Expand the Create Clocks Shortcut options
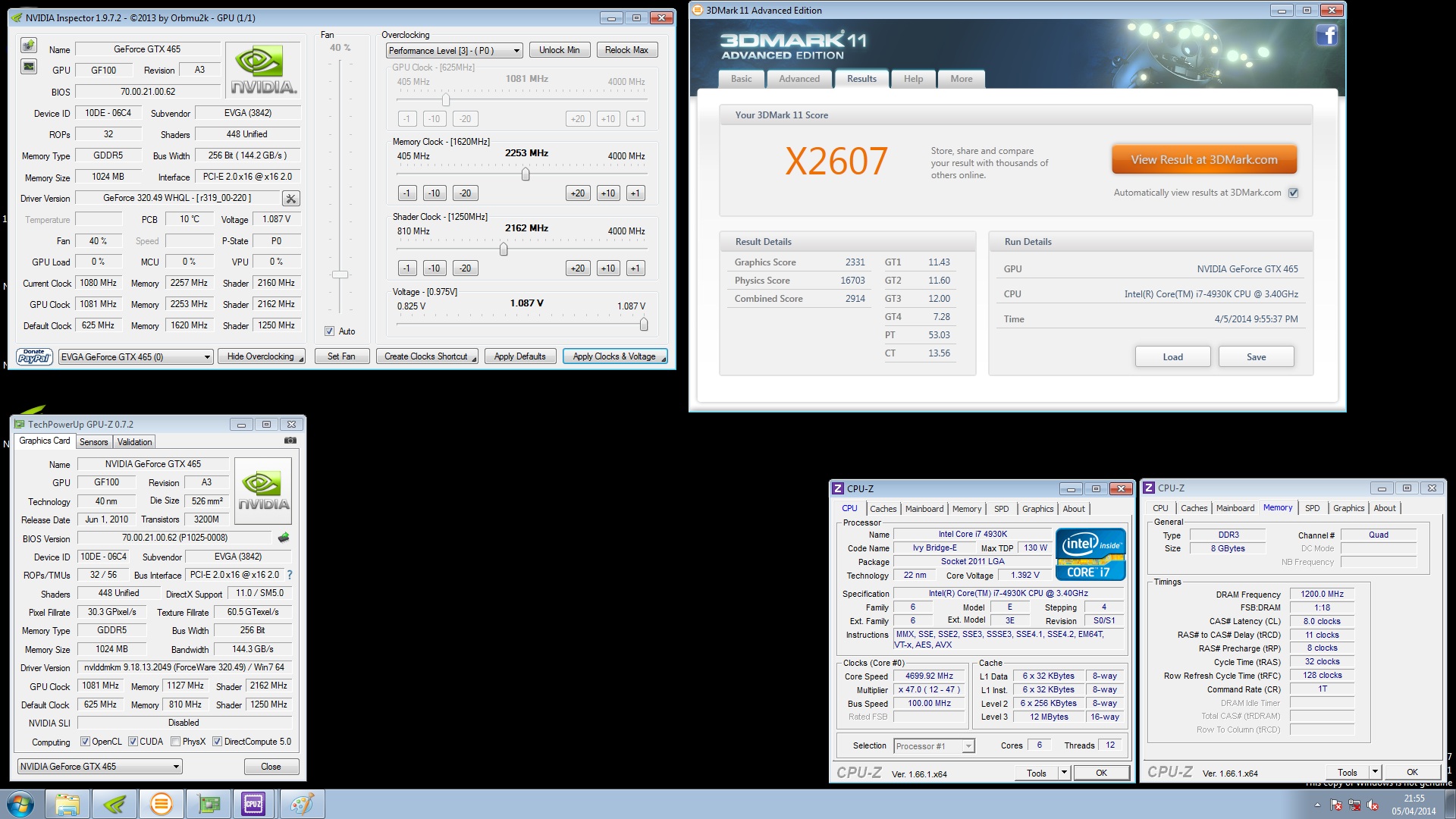This screenshot has width=1456, height=819. point(475,358)
